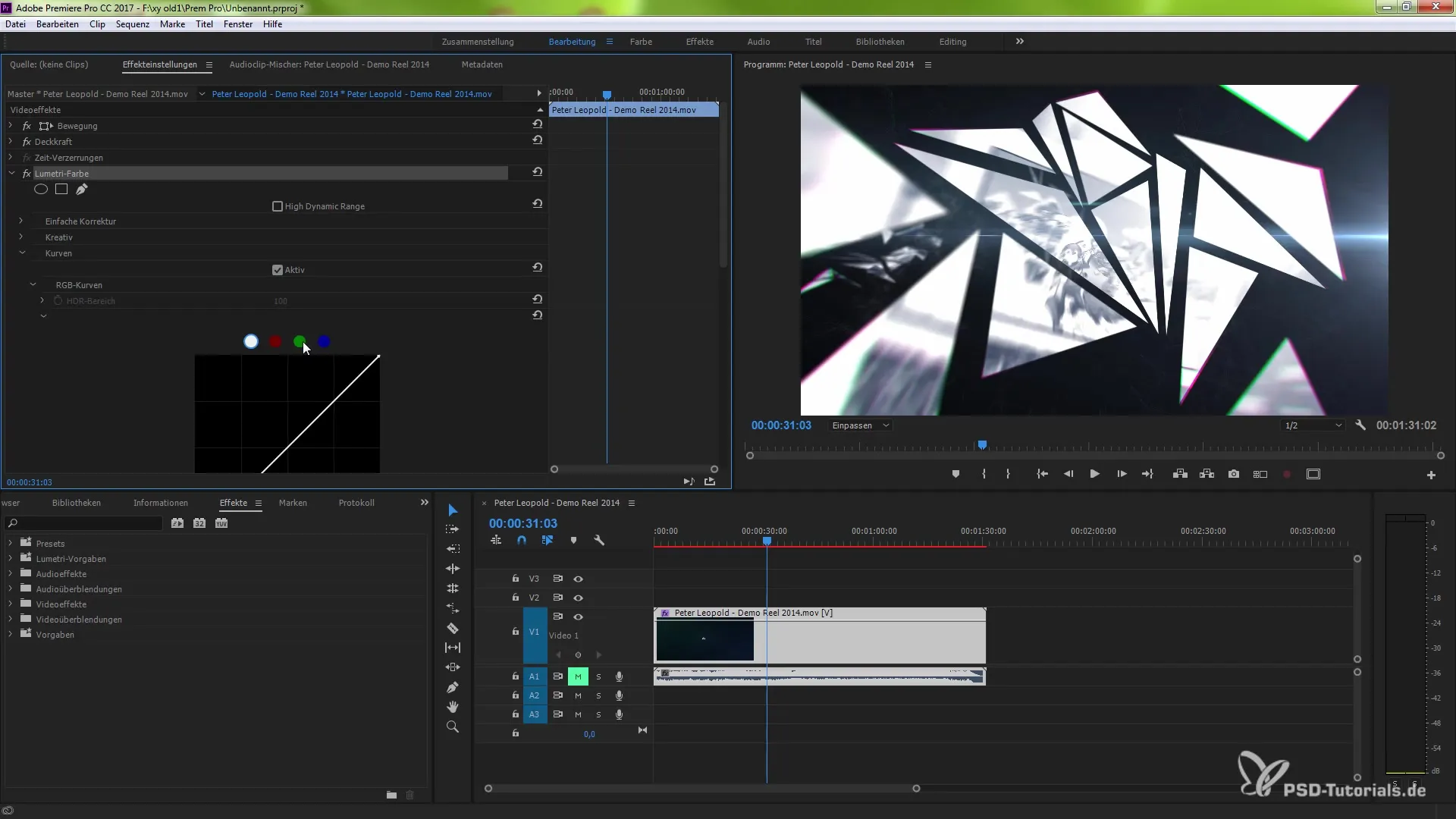
Task: Switch to the Audio workspace
Action: click(x=758, y=42)
